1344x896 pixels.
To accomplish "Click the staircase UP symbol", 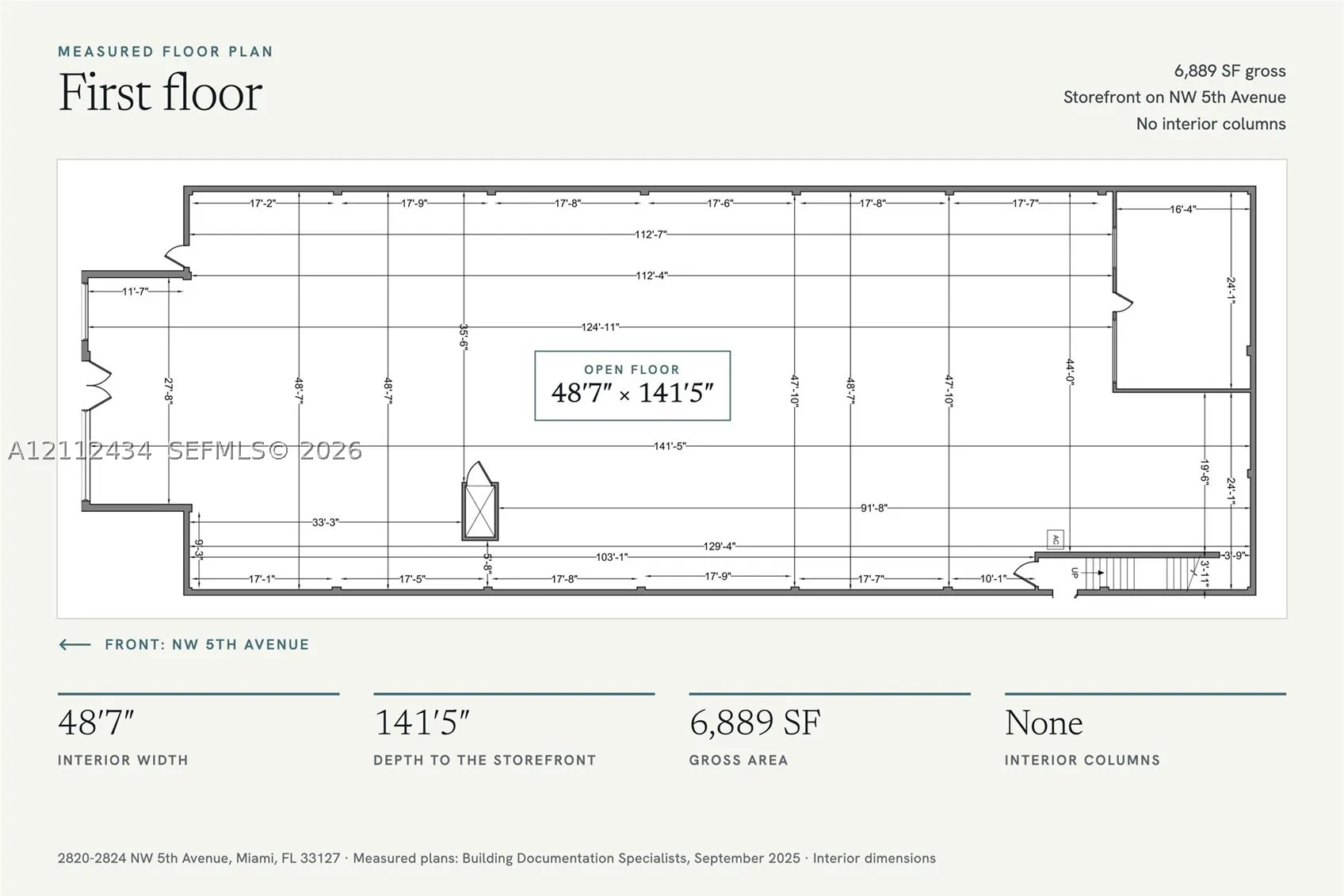I will coord(1075,573).
